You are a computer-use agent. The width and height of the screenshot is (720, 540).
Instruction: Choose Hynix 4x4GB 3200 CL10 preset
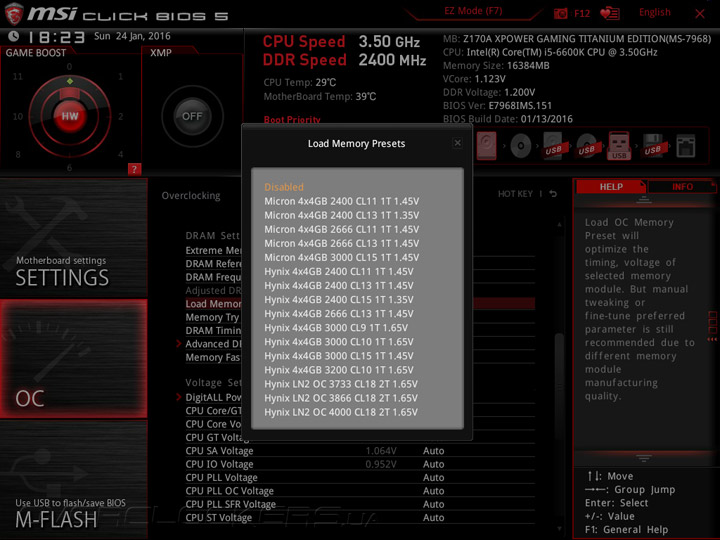(x=339, y=370)
